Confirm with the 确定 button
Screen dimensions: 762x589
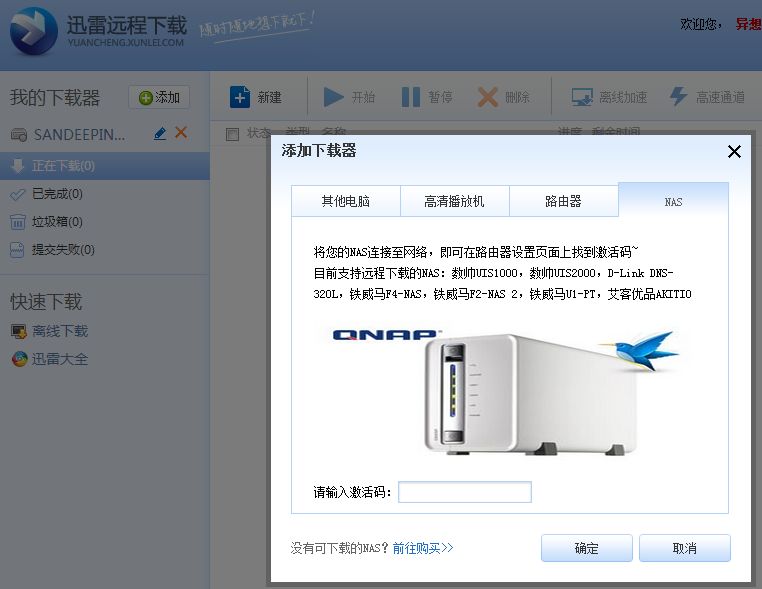(587, 548)
